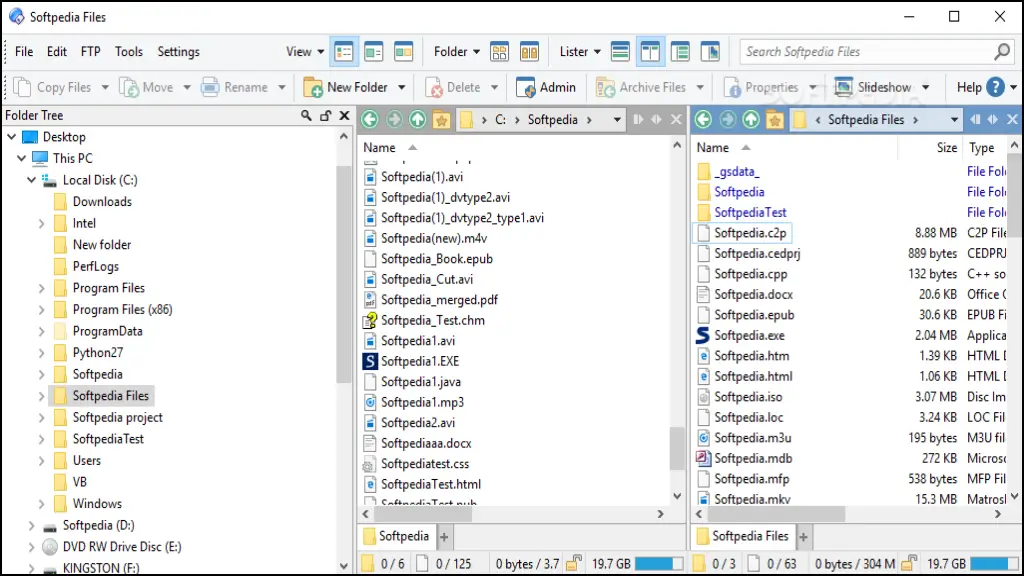Switch to third View layout icon

[x=404, y=52]
